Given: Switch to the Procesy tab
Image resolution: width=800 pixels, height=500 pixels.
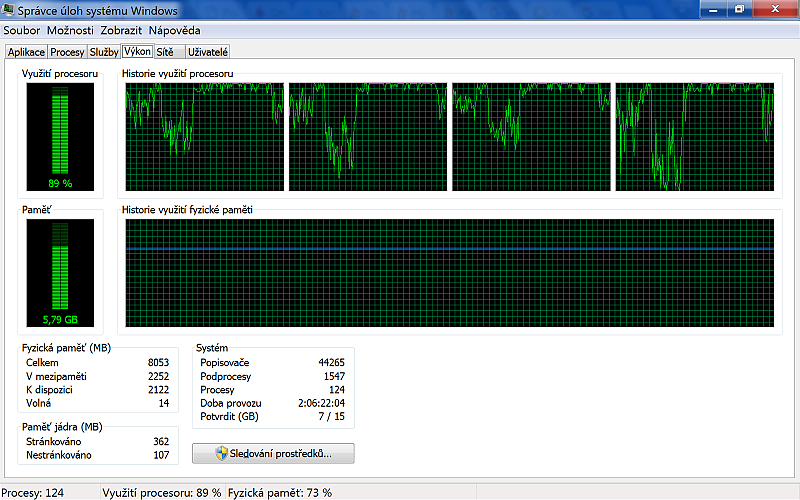Looking at the screenshot, I should coord(67,52).
